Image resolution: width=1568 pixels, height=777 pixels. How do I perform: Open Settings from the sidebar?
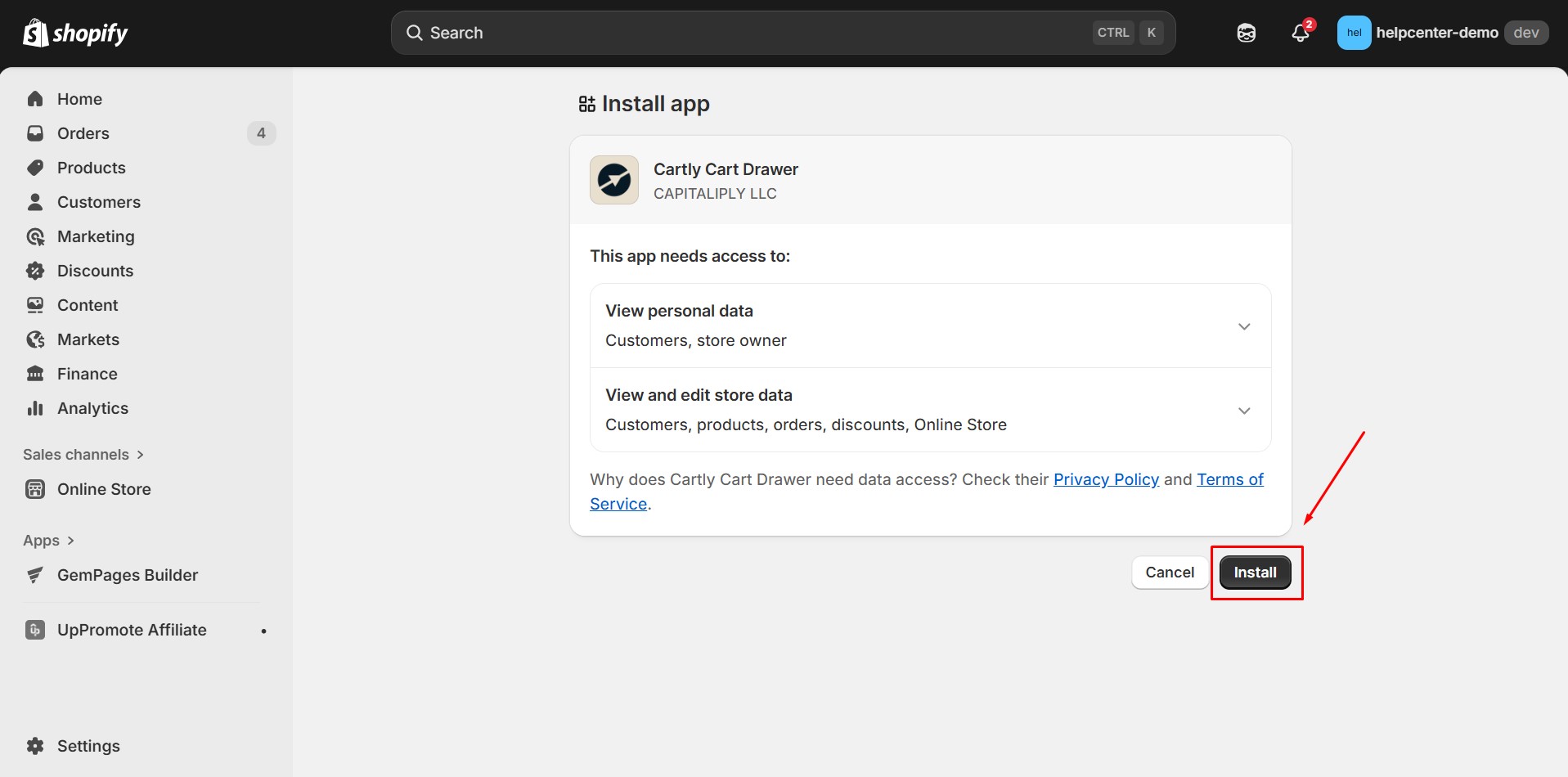(x=88, y=745)
